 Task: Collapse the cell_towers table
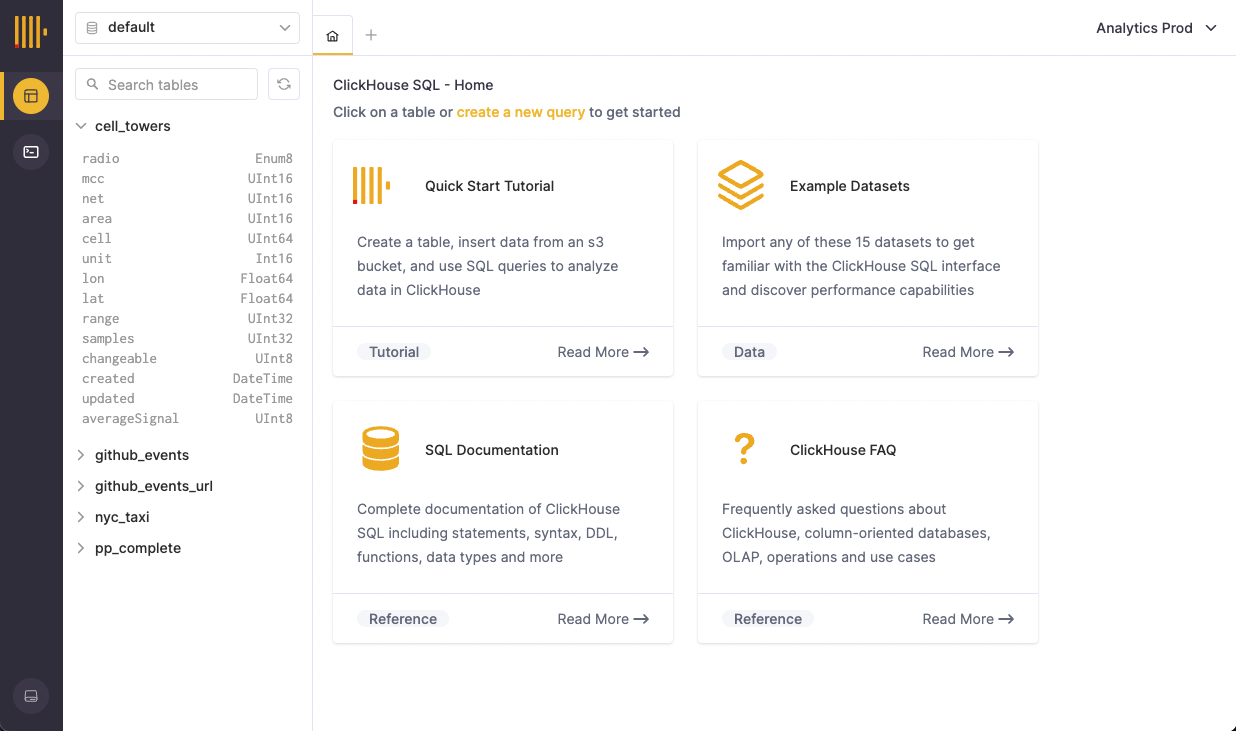[82, 126]
